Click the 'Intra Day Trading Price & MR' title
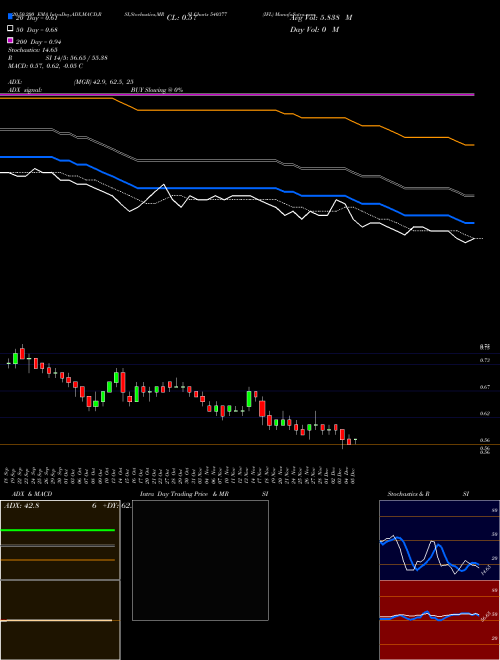 184,494
